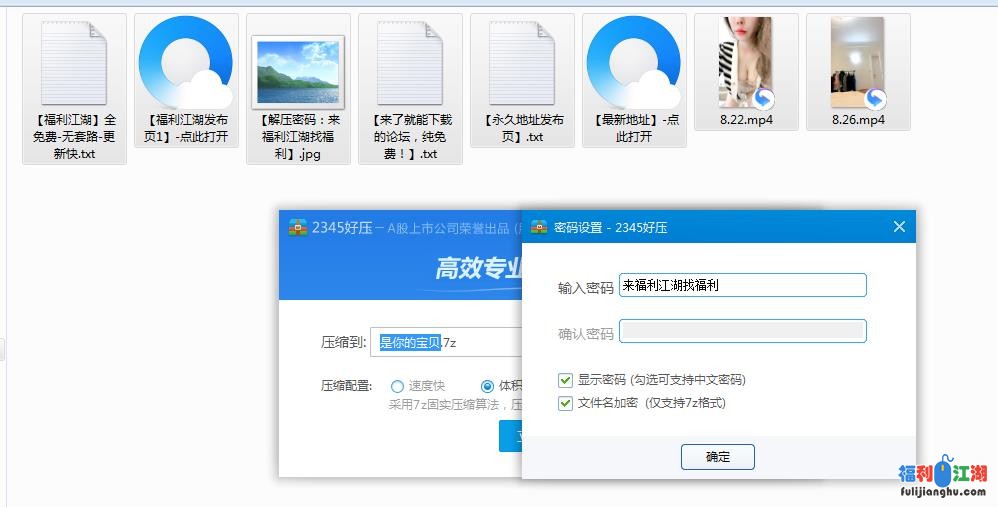
Task: Open the 最新地址 browser shortcut icon
Action: coord(634,62)
